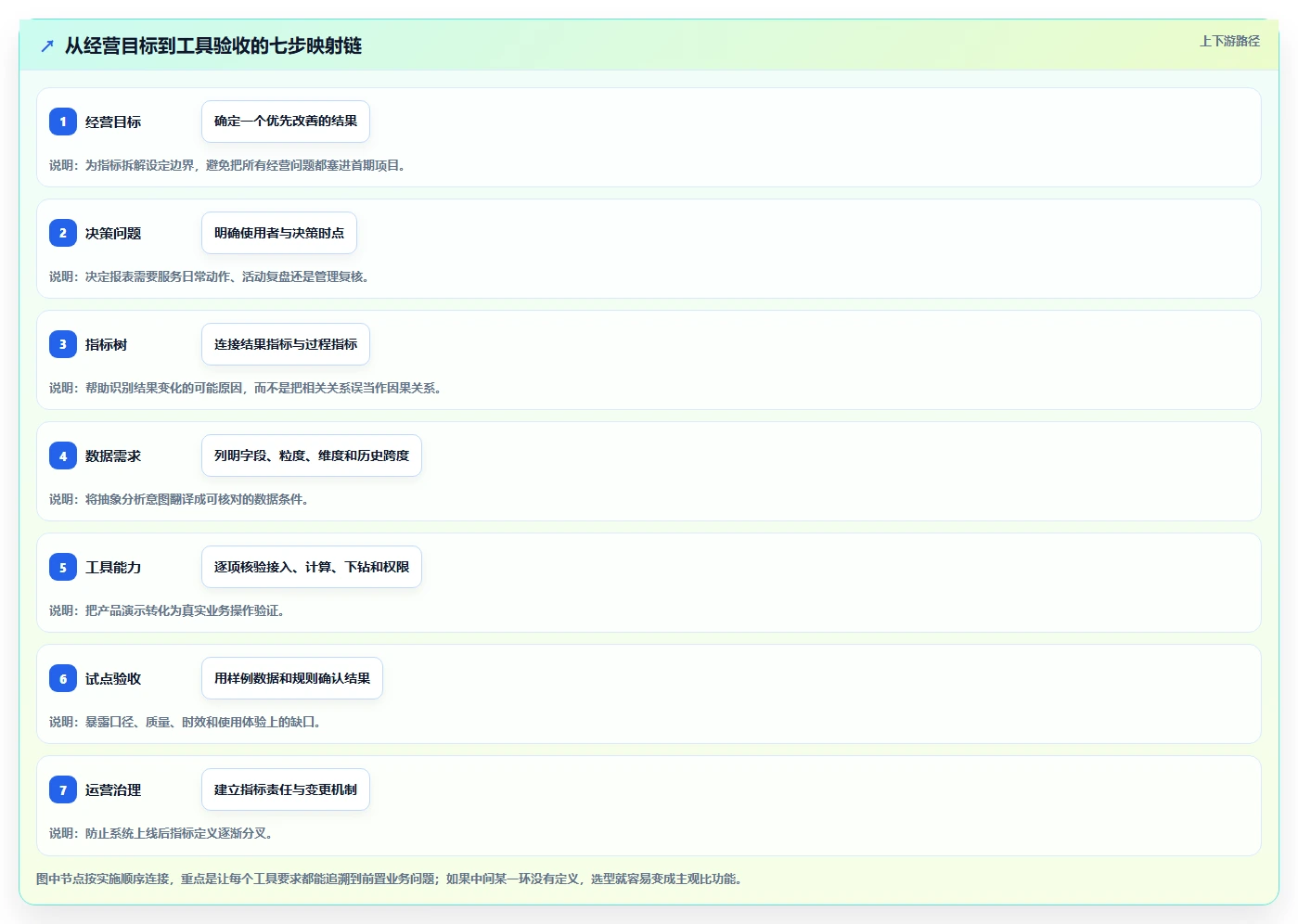This screenshot has height=924, width=1298.
Task: Click step number badge 5
Action: 63,567
